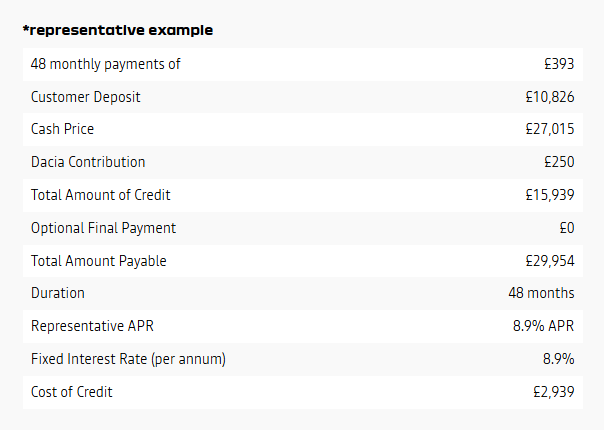Select the Dacia Contribution label
This screenshot has width=604, height=430.
[88, 162]
